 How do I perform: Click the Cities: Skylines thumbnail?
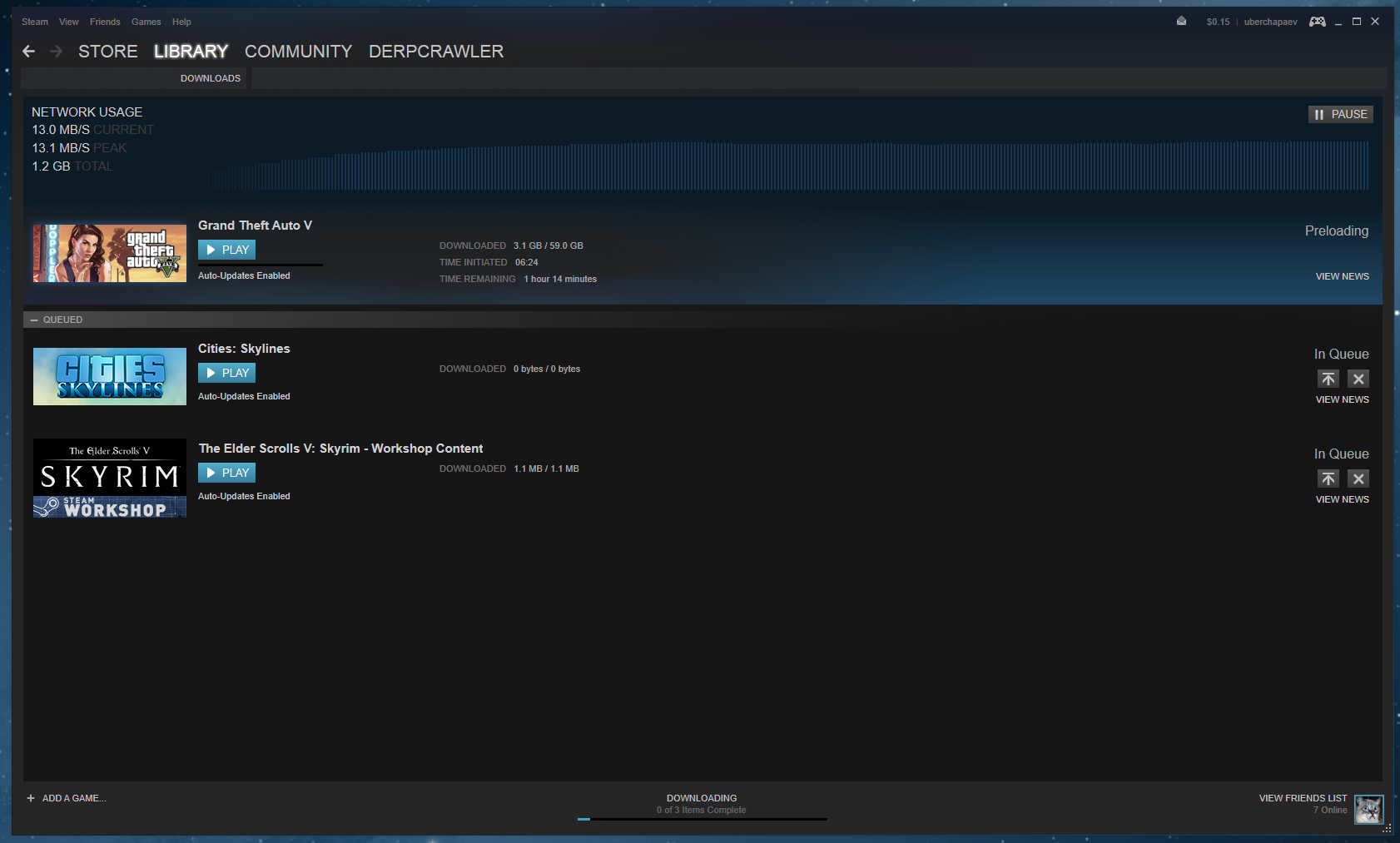tap(110, 376)
